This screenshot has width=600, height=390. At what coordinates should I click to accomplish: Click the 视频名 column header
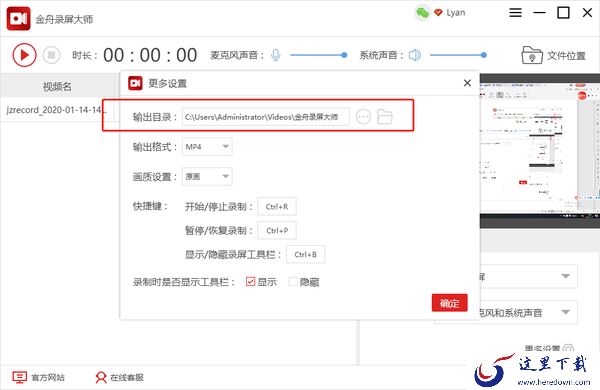(57, 86)
